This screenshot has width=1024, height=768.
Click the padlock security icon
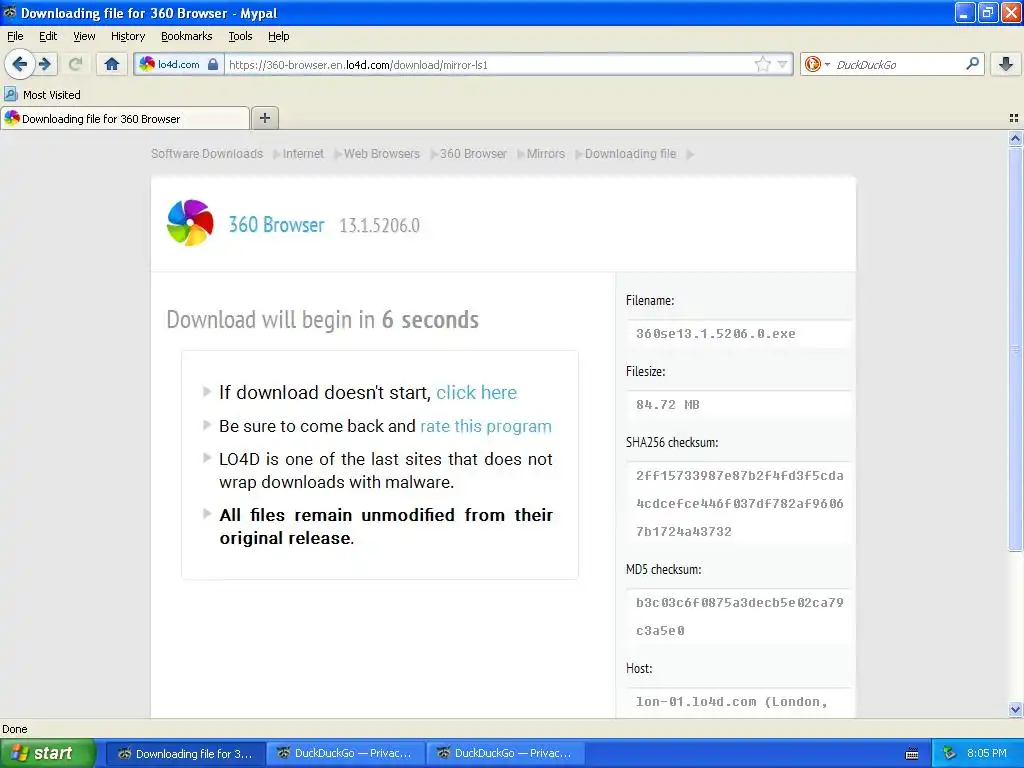pyautogui.click(x=213, y=64)
